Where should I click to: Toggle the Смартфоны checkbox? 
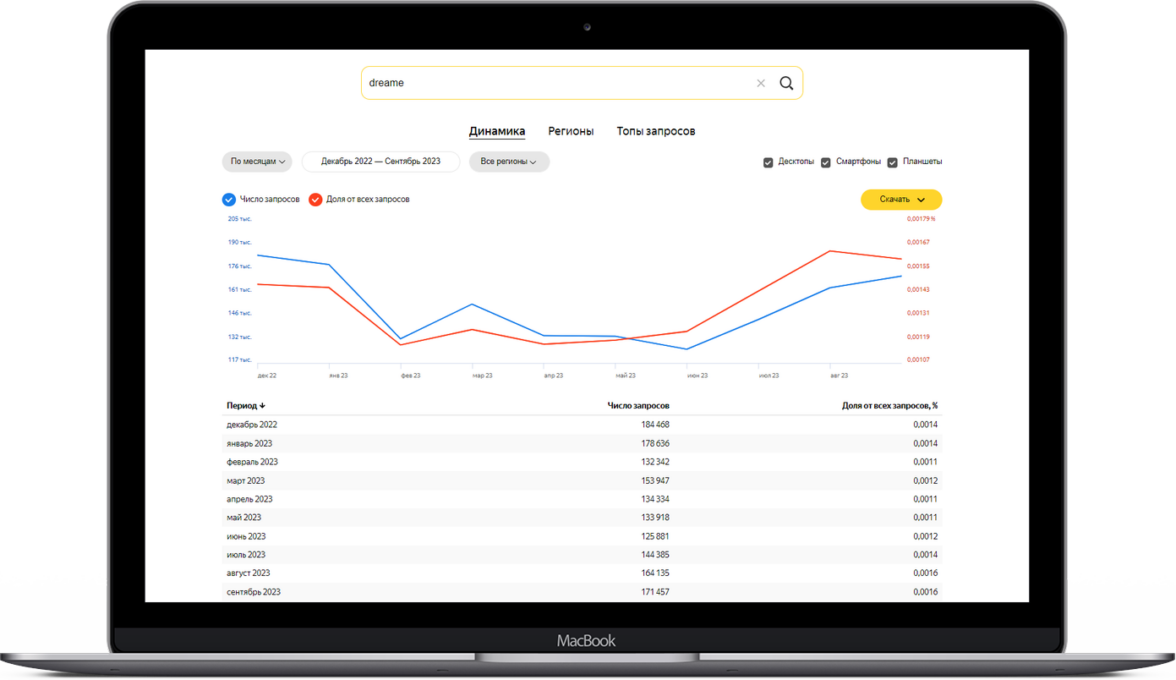point(826,162)
